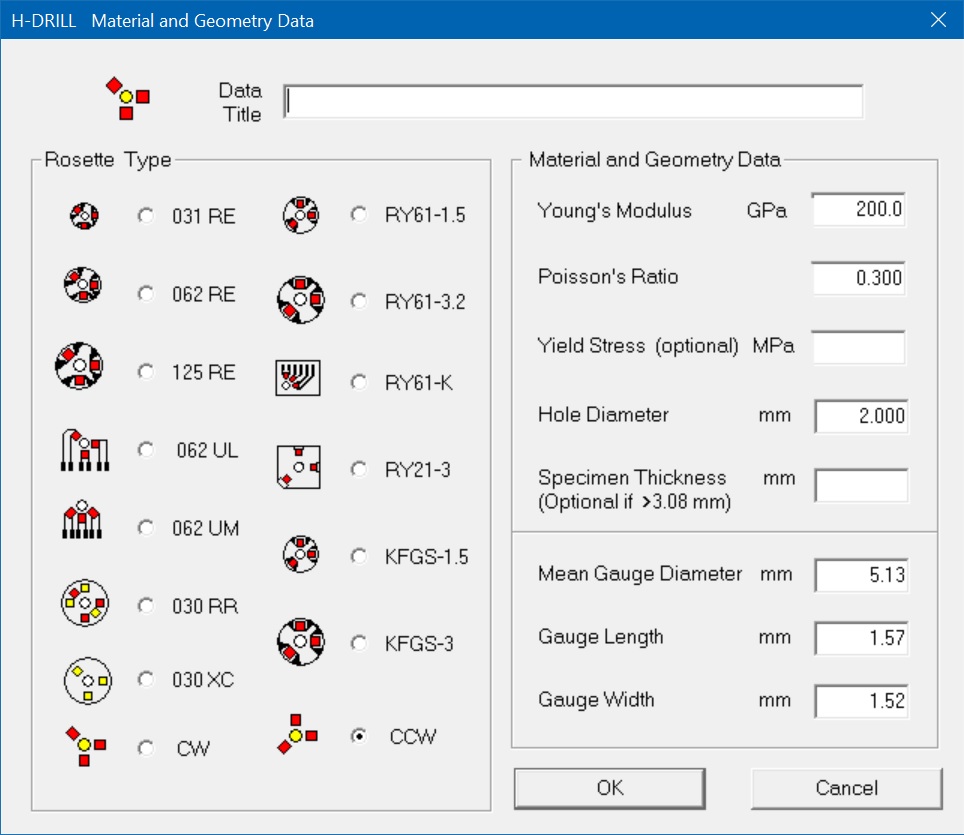The image size is (964, 835).
Task: Click the selected CCW radio button
Action: pos(358,736)
